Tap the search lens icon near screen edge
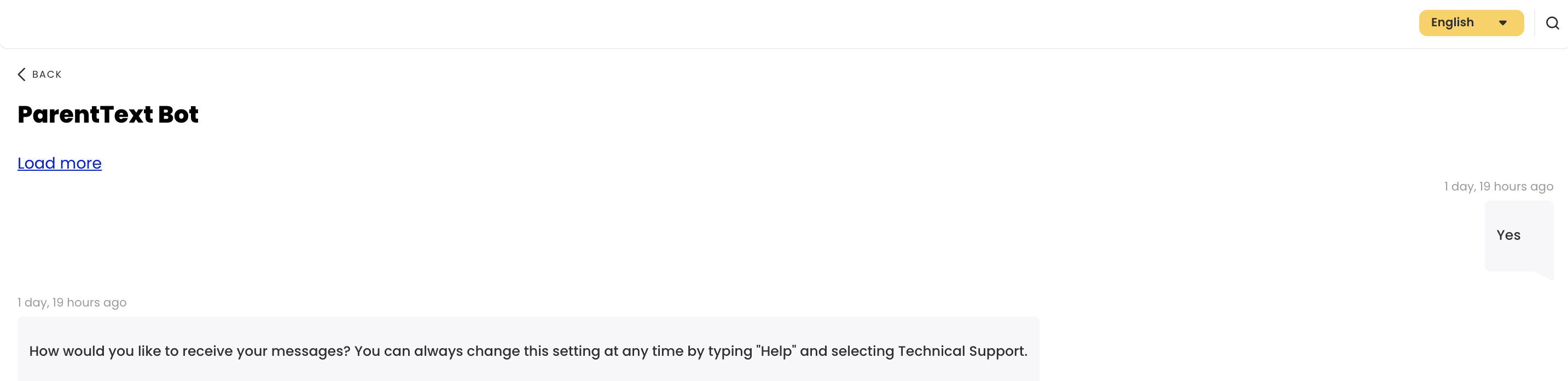The height and width of the screenshot is (381, 1568). [1553, 23]
